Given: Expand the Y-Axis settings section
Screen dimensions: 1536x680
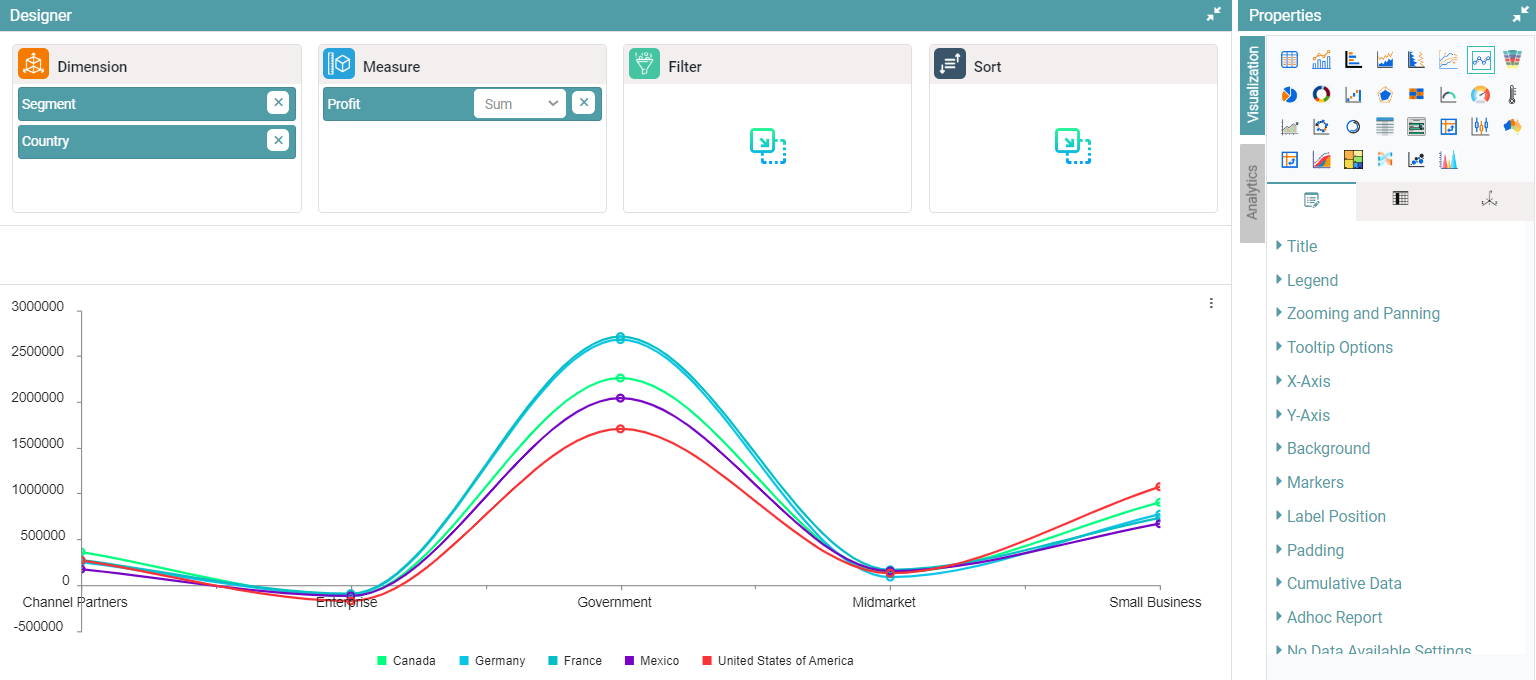Looking at the screenshot, I should point(1307,415).
